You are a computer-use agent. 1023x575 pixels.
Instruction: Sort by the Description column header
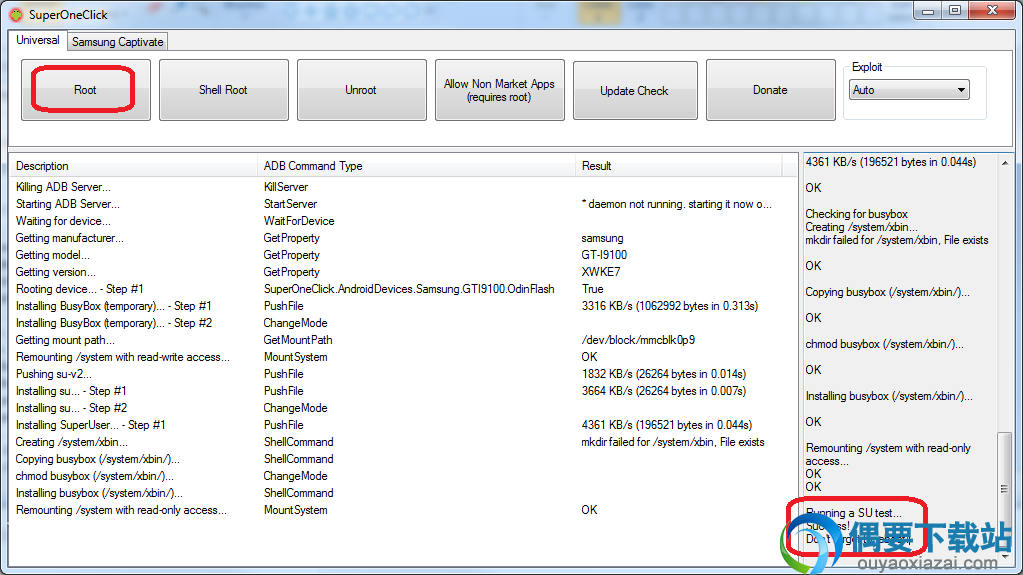(x=134, y=166)
